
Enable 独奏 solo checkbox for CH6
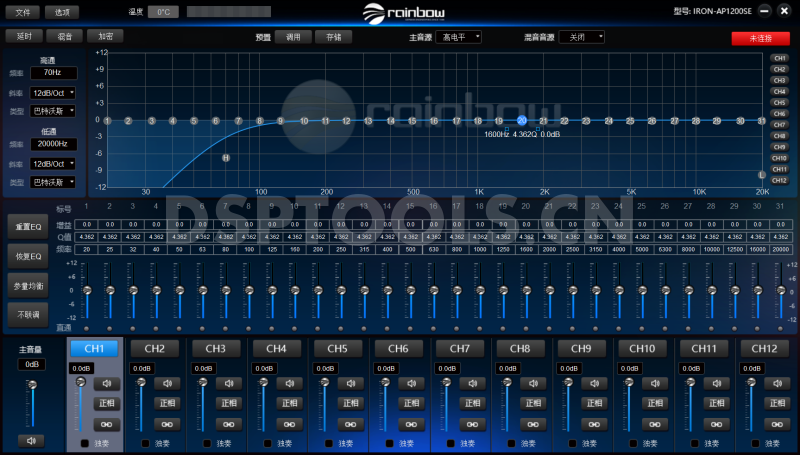[389, 443]
